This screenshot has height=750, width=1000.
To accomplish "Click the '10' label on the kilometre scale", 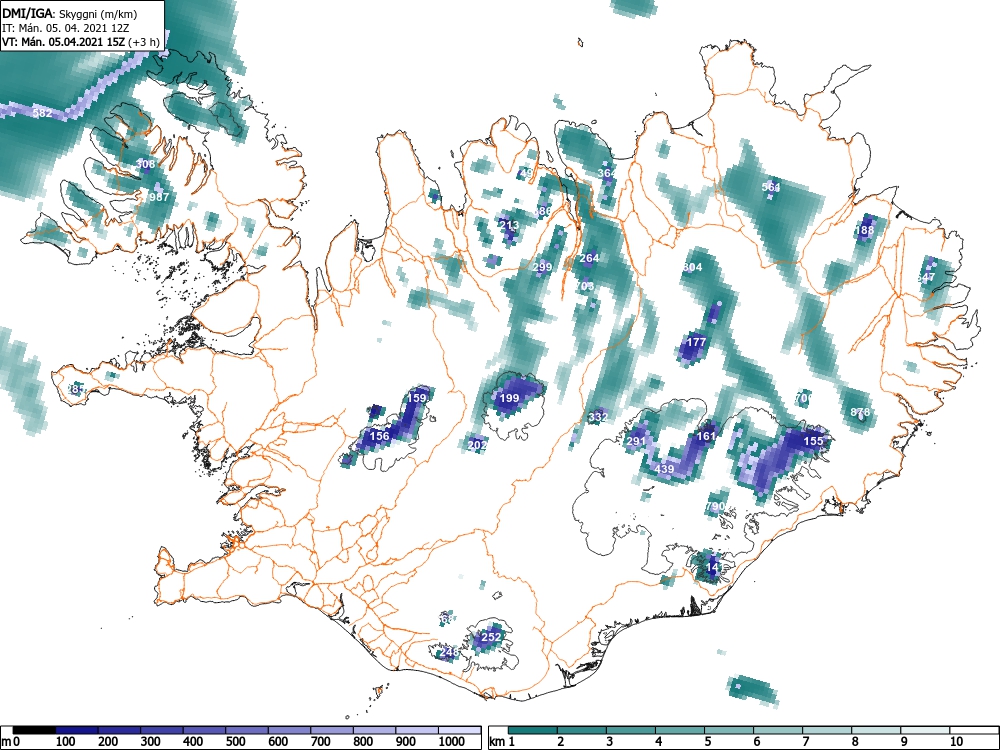I will (x=955, y=742).
